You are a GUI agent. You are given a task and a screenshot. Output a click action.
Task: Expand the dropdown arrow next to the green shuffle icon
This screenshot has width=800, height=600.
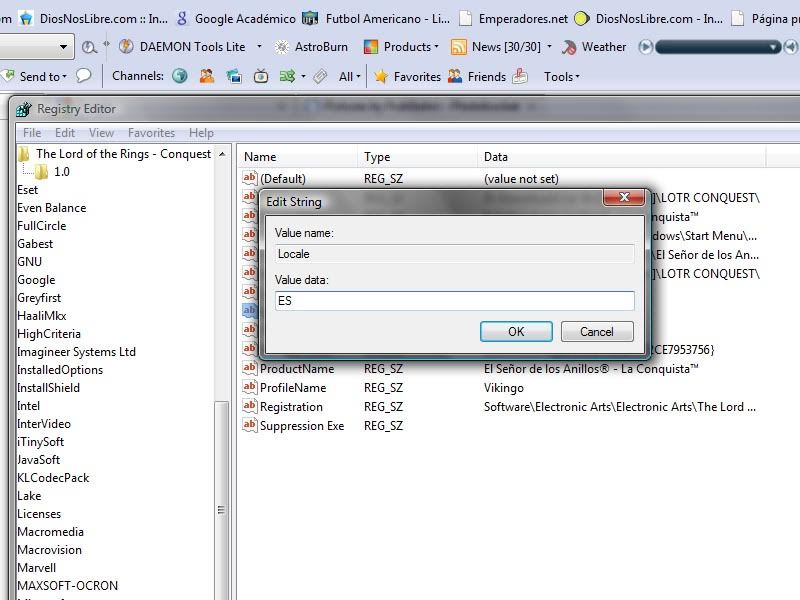point(303,77)
